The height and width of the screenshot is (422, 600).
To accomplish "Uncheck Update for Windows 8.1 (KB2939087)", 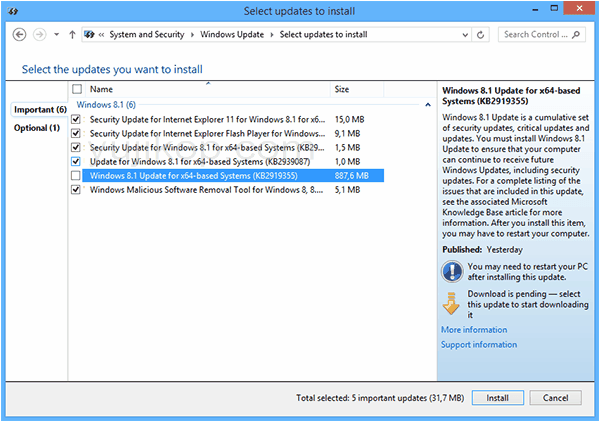I will point(76,161).
